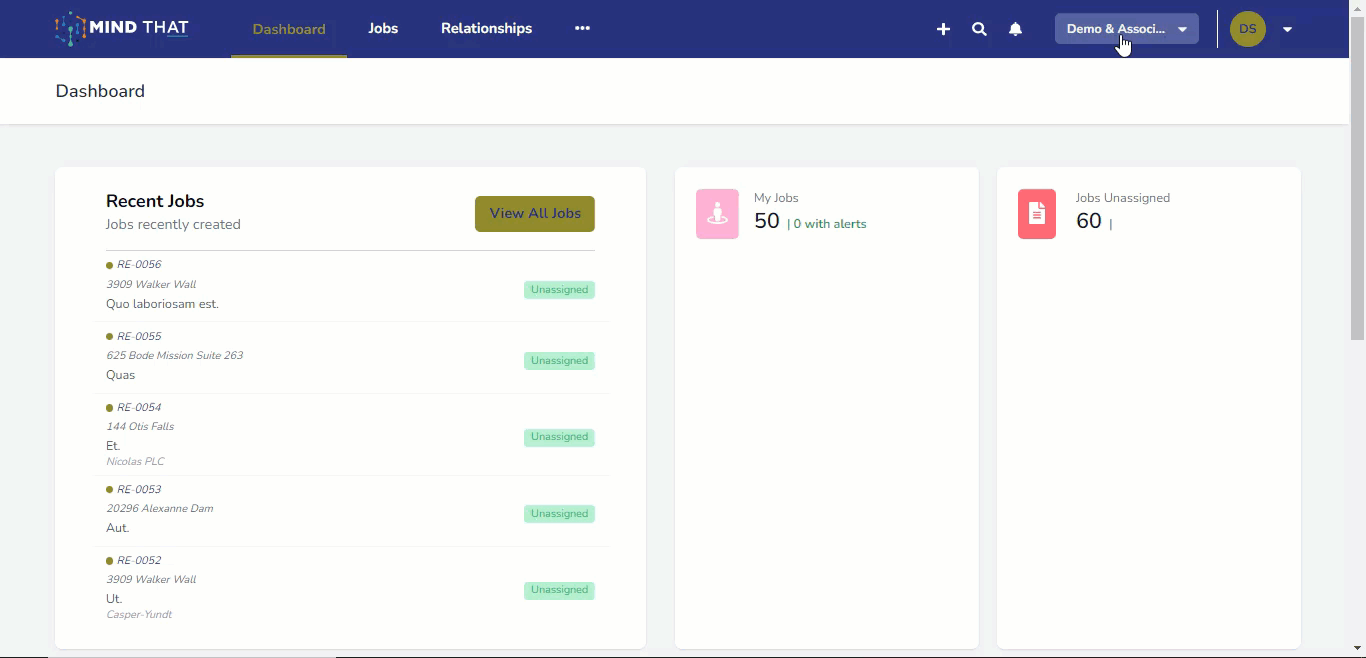
Task: Expand the user menu arrow beside DS
Action: point(1288,29)
